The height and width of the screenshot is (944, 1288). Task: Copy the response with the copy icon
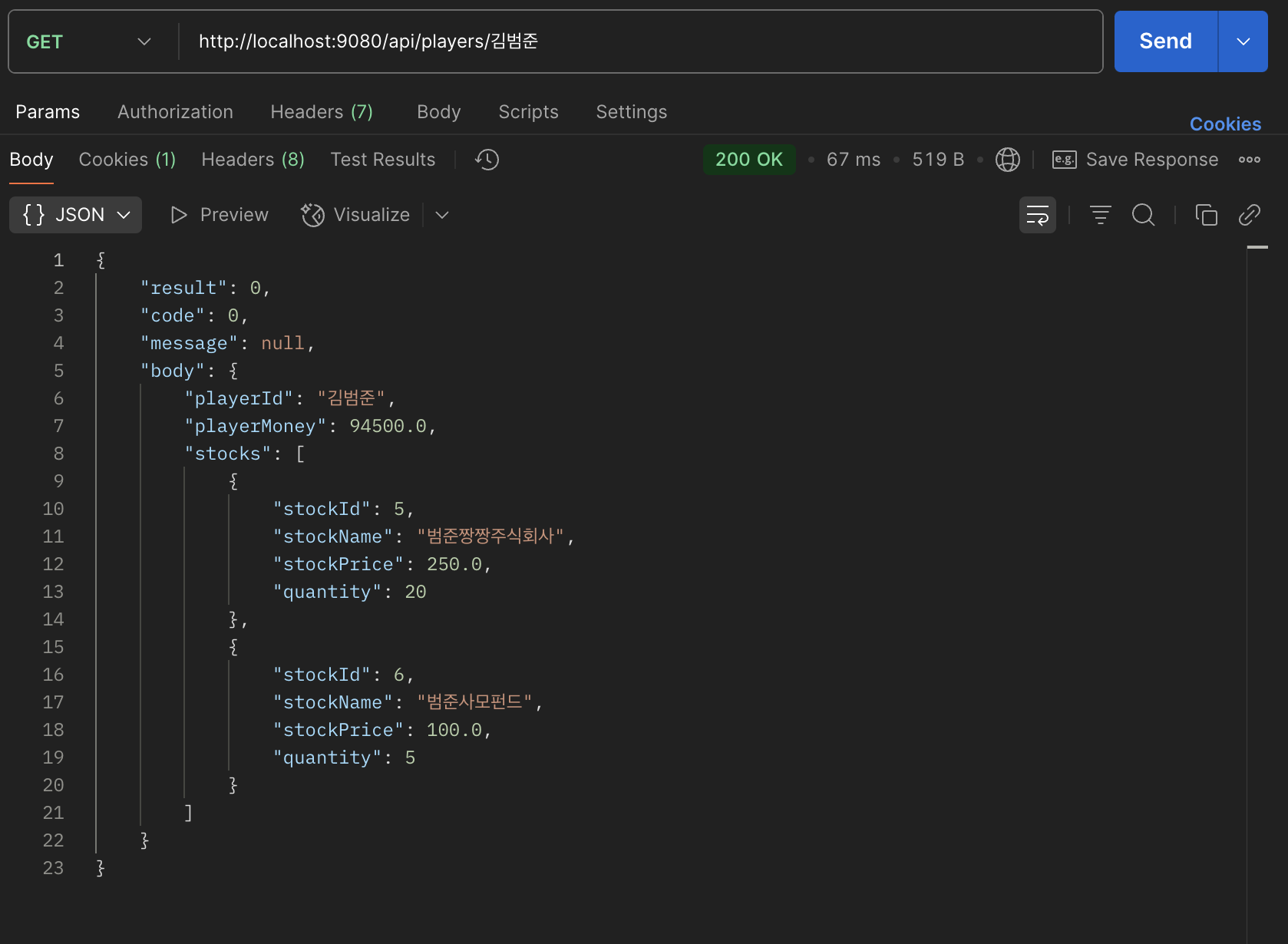[1207, 215]
